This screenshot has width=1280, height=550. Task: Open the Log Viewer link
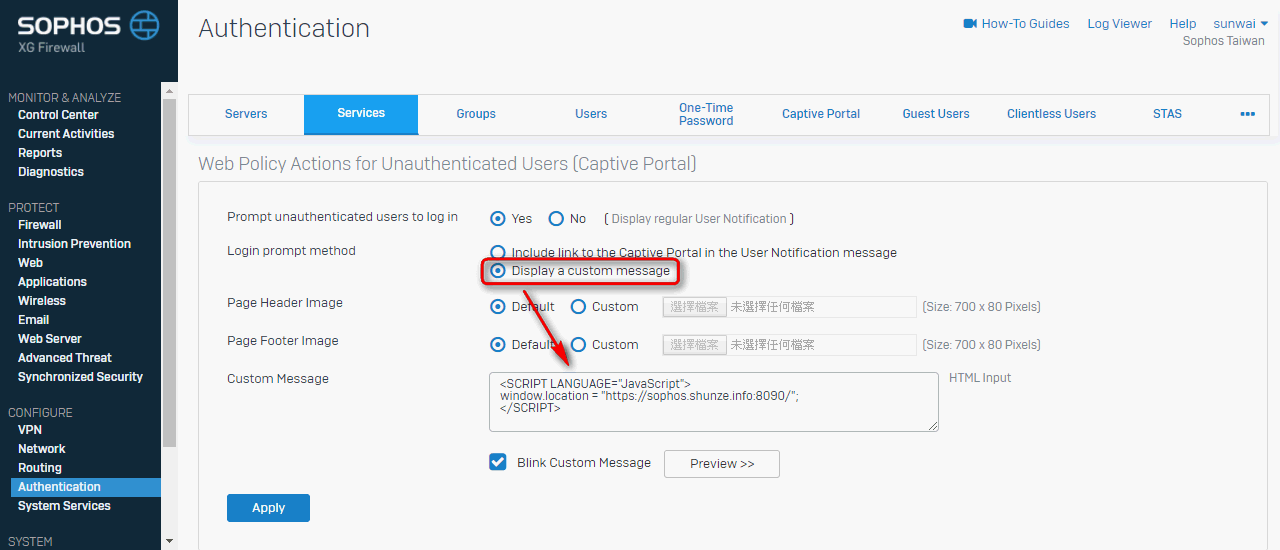tap(1119, 23)
